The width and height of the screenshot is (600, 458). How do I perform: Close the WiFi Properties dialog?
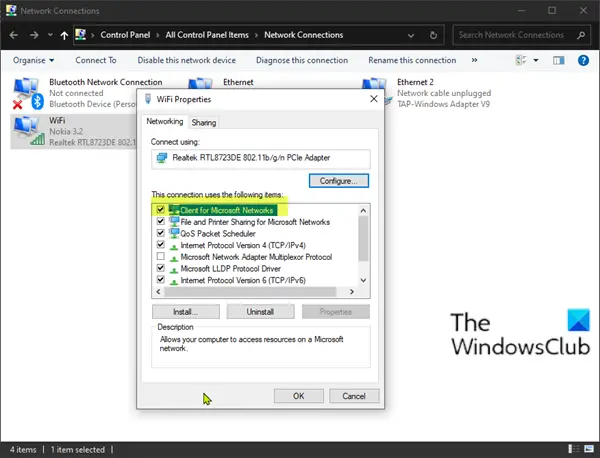pyautogui.click(x=374, y=99)
